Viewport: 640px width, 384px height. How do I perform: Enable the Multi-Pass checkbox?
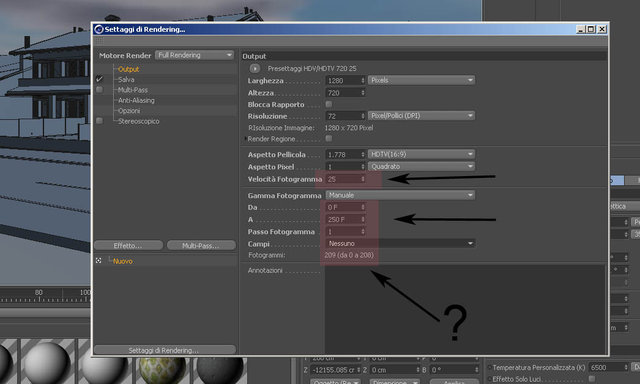(99, 89)
